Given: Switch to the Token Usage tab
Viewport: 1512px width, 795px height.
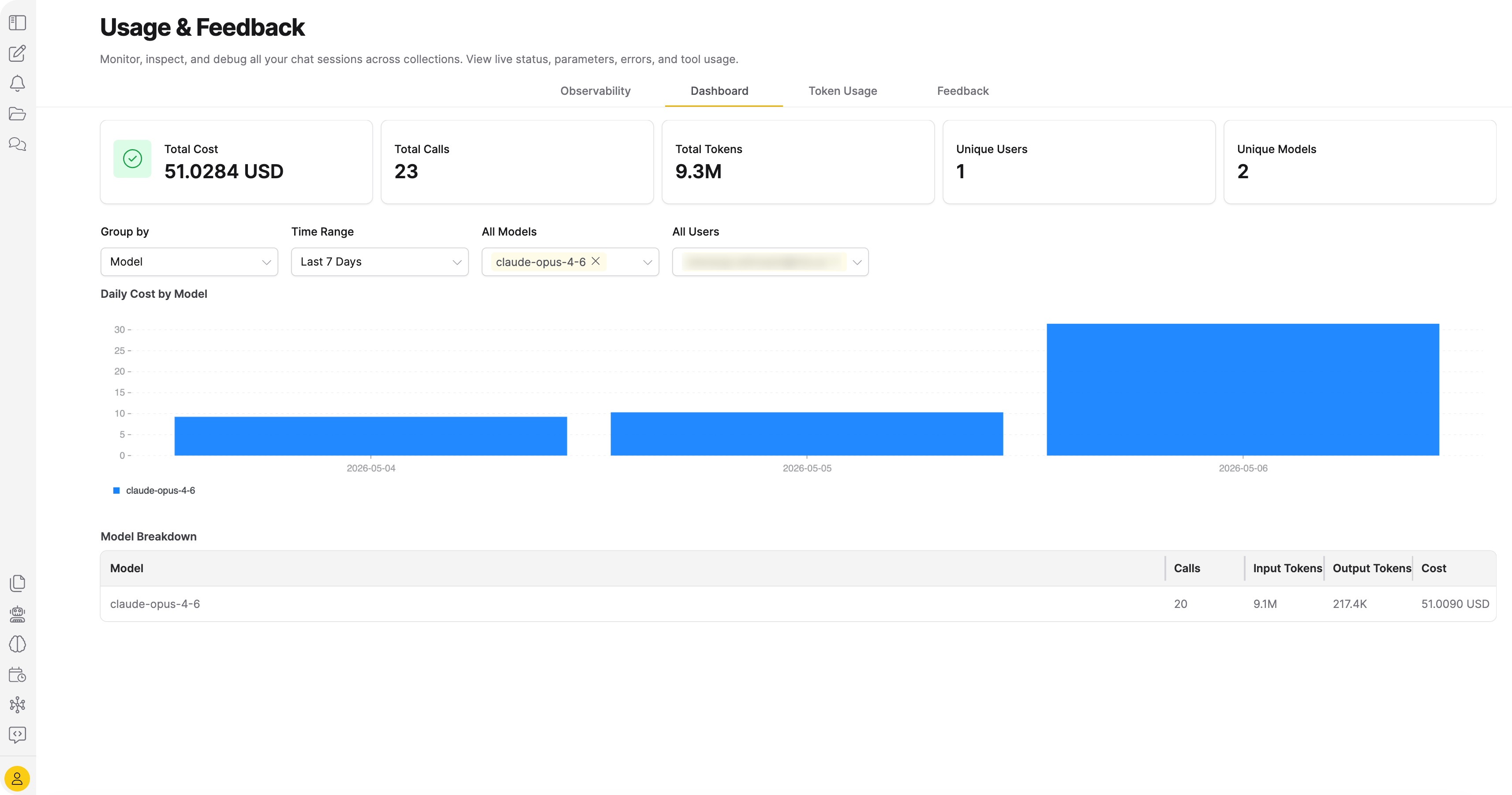Looking at the screenshot, I should pos(842,91).
